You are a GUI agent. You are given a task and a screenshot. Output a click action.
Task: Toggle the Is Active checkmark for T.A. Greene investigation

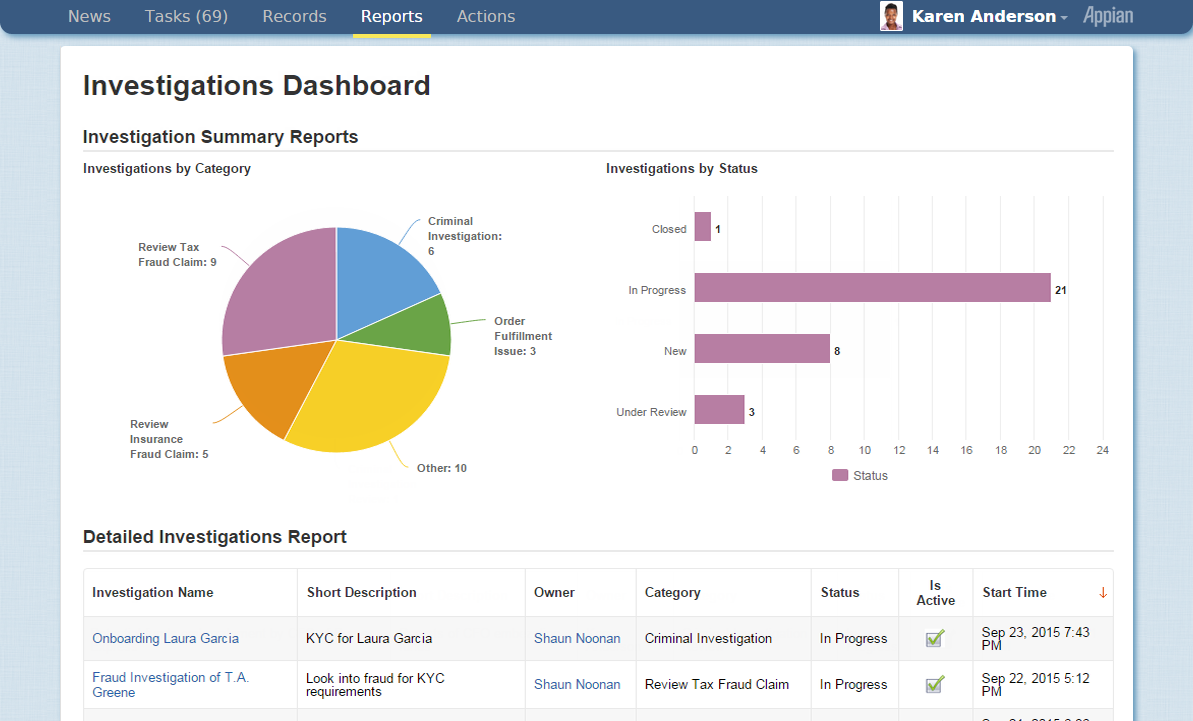coord(935,685)
